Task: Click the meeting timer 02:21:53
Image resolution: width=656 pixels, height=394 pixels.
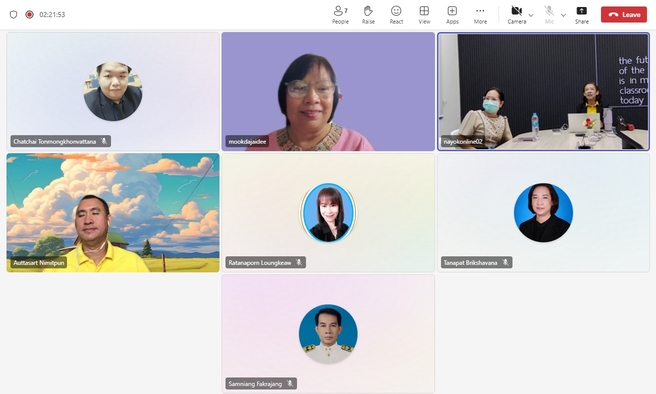Action: (x=52, y=15)
